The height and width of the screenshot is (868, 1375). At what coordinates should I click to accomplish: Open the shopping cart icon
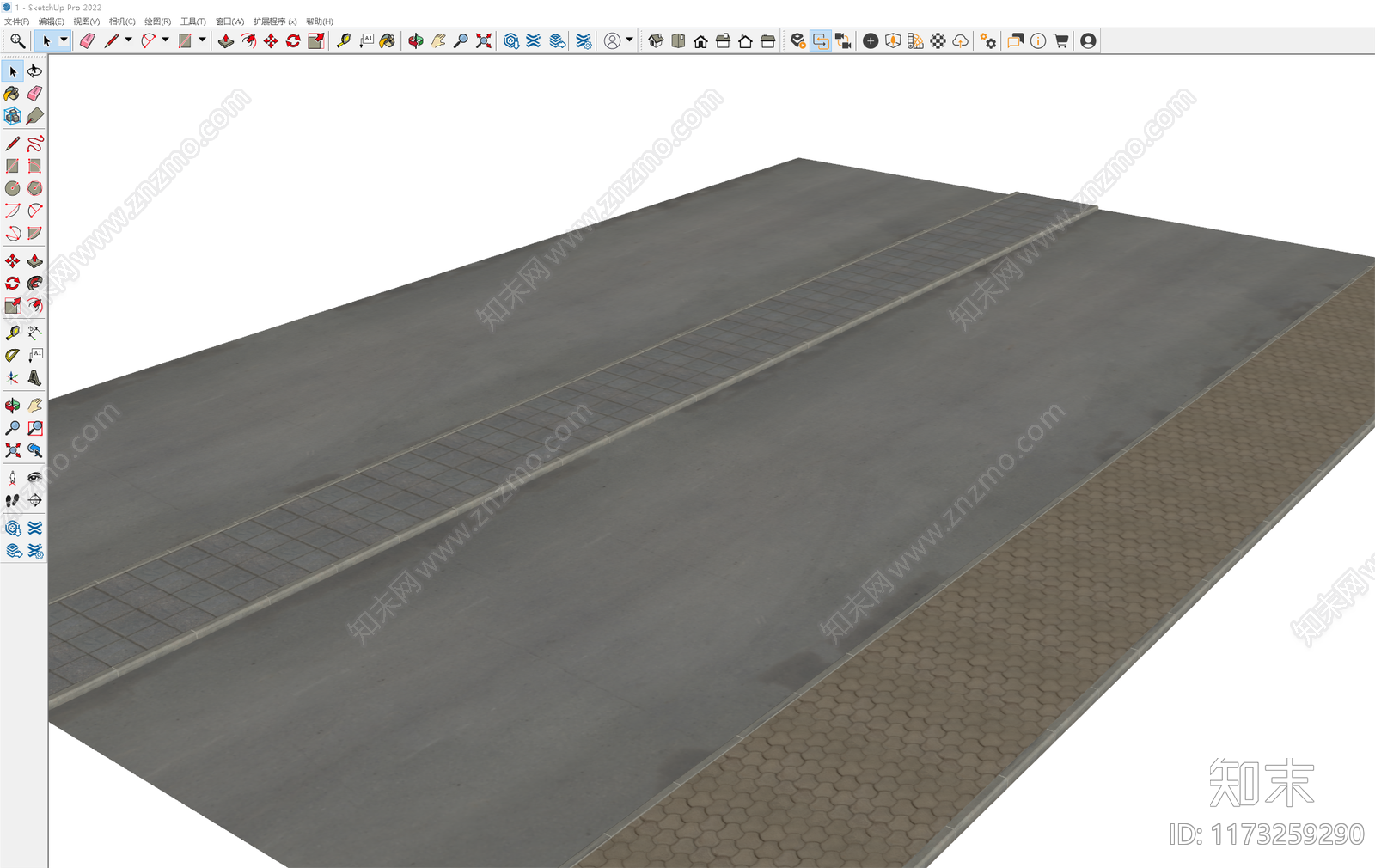click(1061, 40)
